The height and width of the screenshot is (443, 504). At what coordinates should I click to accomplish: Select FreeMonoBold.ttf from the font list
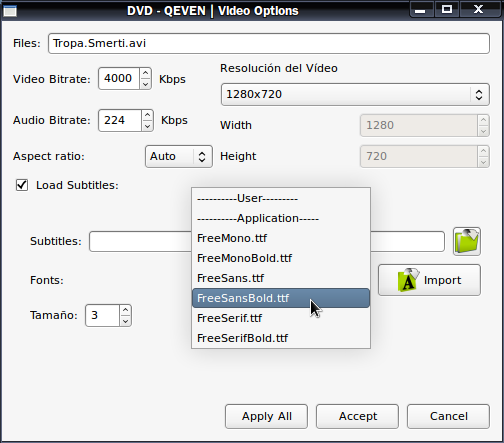click(281, 258)
